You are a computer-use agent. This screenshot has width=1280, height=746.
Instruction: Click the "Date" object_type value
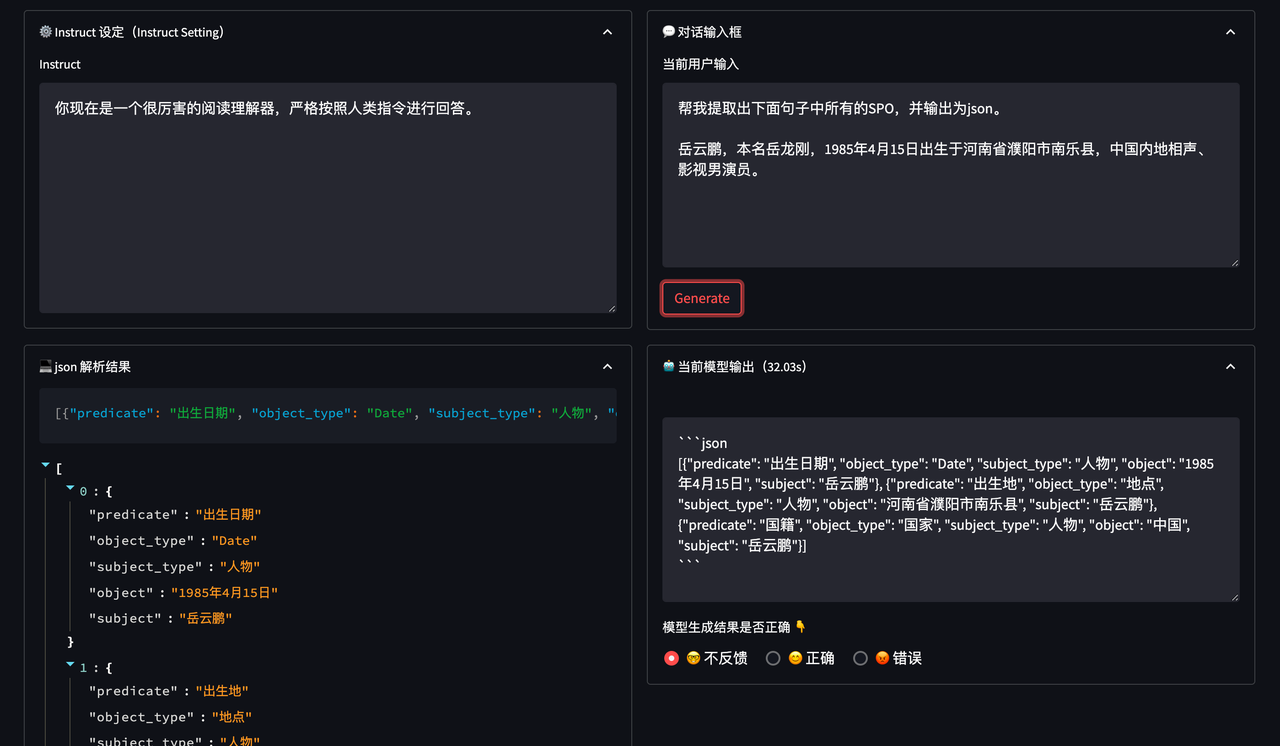235,541
